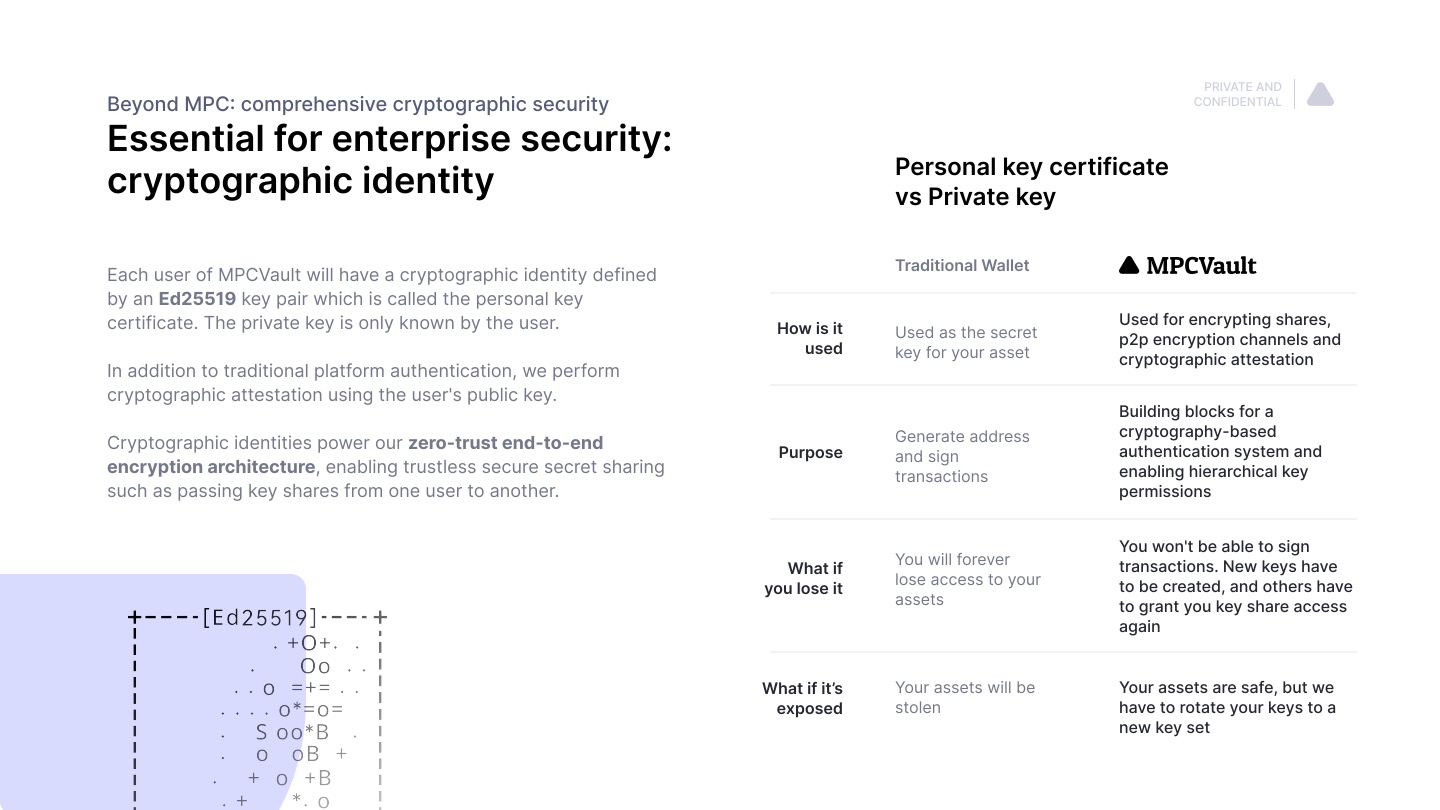Click the "Personal key certificate vs Private key" heading
Viewport: 1440px width, 810px height.
tap(1031, 181)
